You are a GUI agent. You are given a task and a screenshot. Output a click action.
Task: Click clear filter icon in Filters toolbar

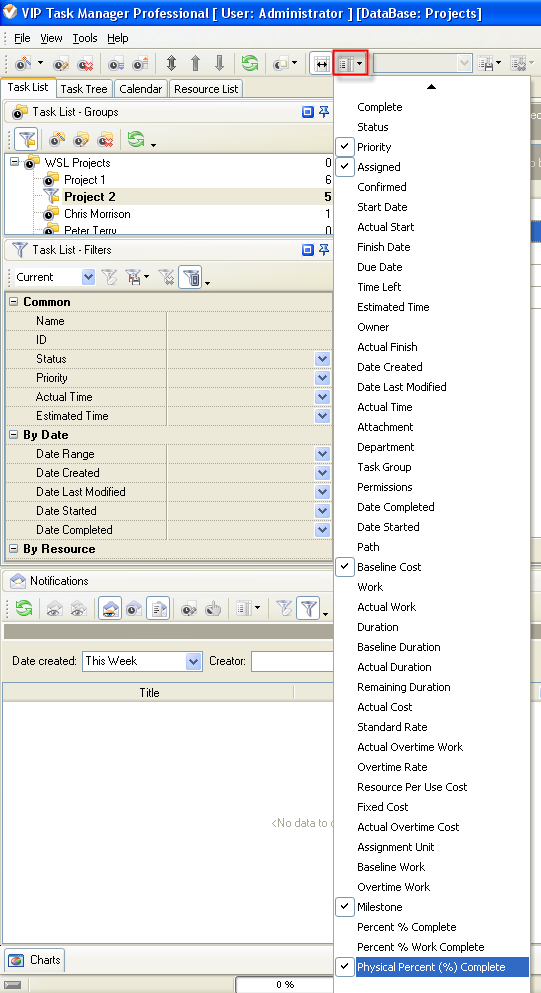166,277
